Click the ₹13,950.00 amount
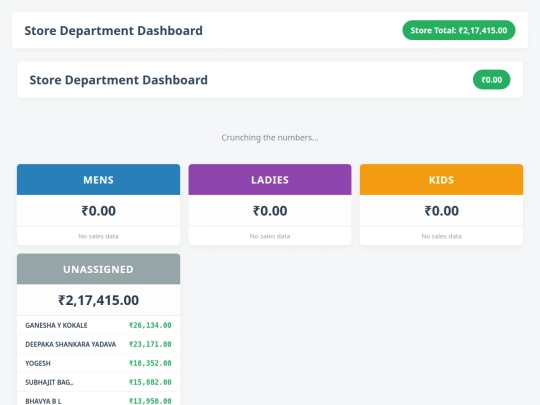This screenshot has width=540, height=405. 150,401
